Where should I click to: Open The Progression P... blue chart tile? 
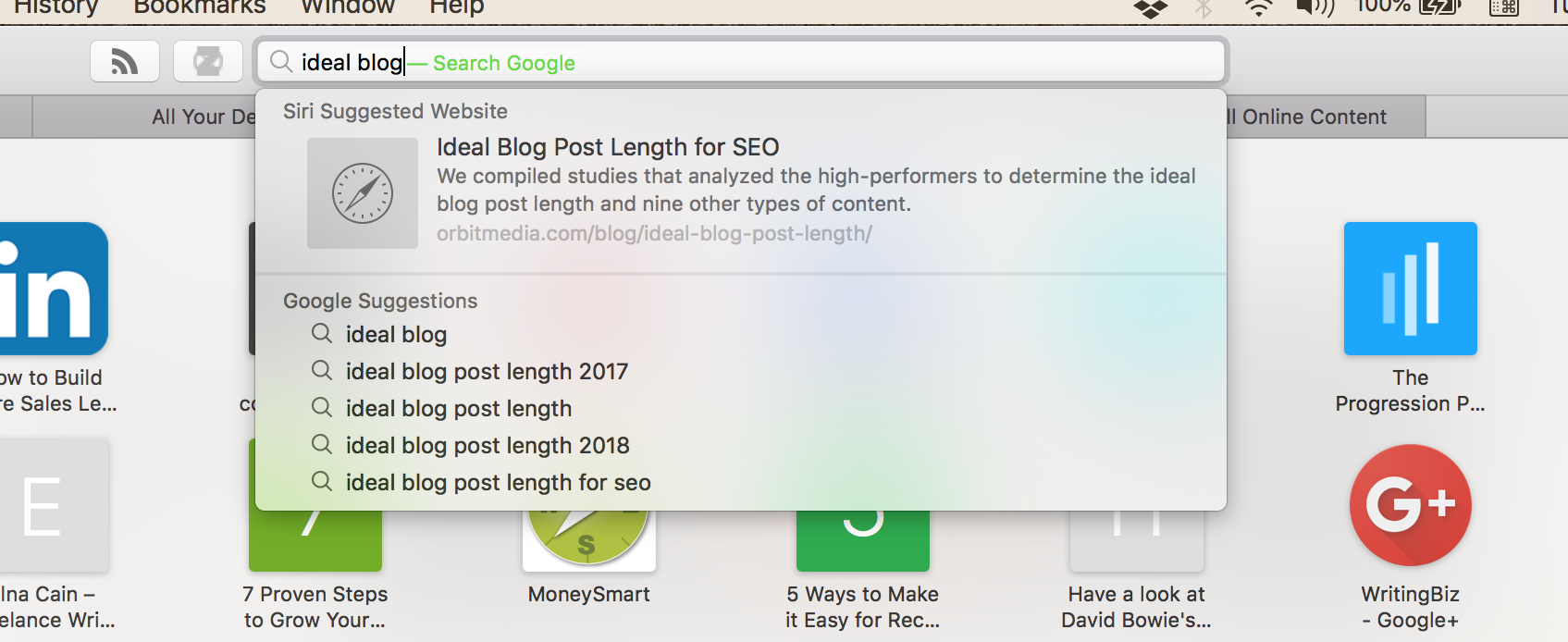tap(1410, 289)
